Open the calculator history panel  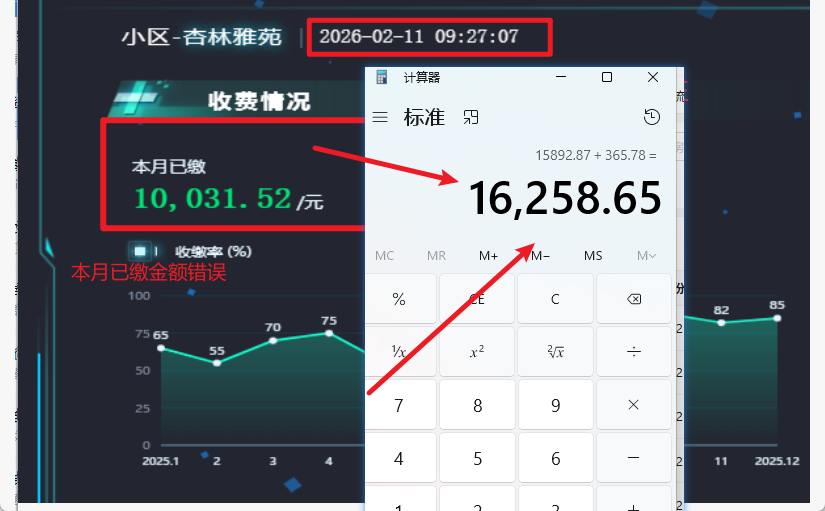tap(652, 117)
